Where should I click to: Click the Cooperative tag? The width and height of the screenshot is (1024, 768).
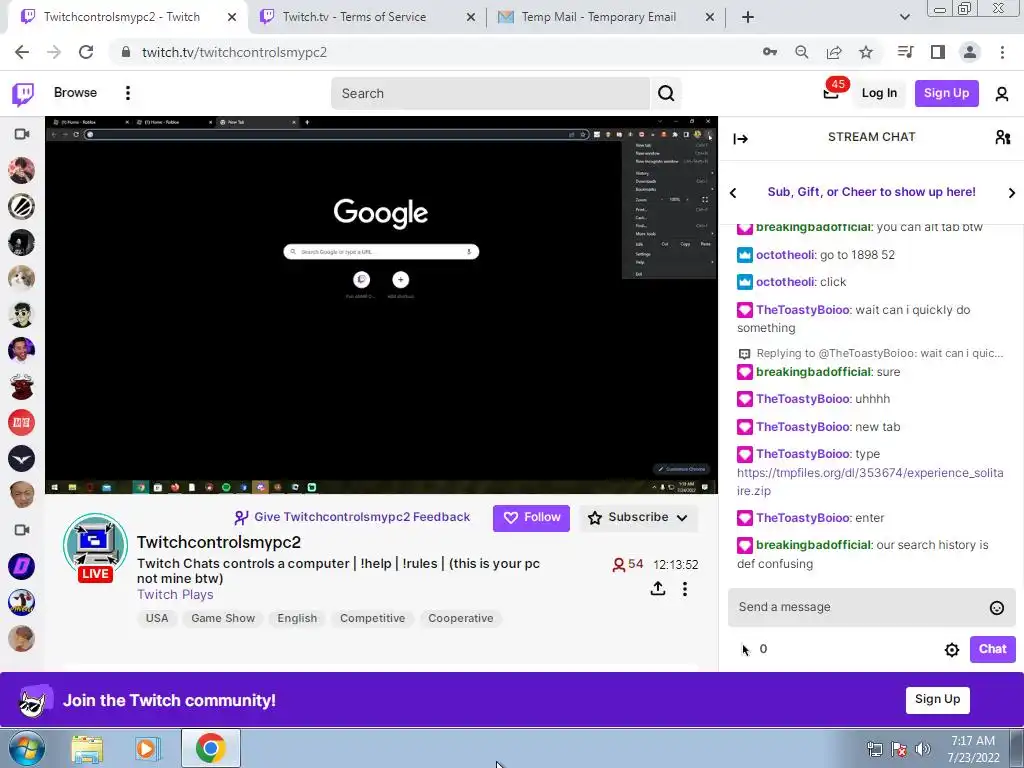[x=460, y=618]
